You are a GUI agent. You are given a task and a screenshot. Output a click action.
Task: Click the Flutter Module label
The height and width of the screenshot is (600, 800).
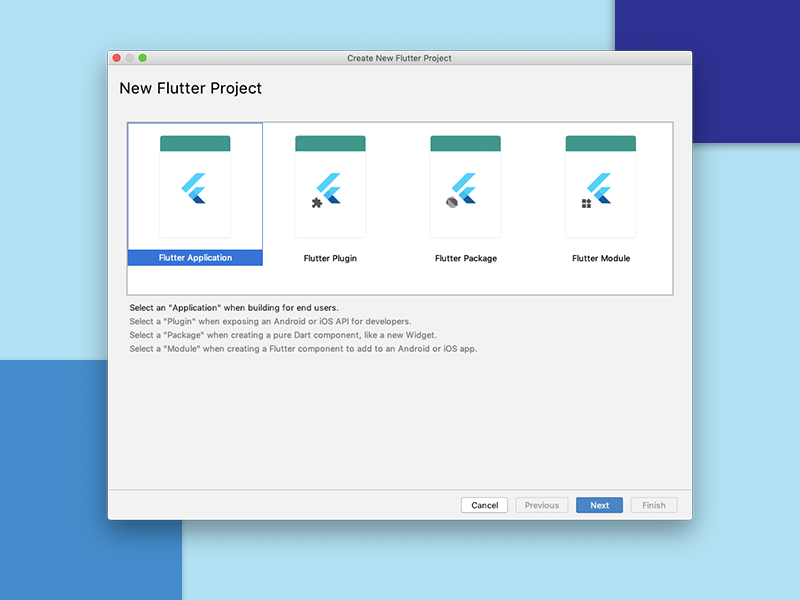pos(601,258)
